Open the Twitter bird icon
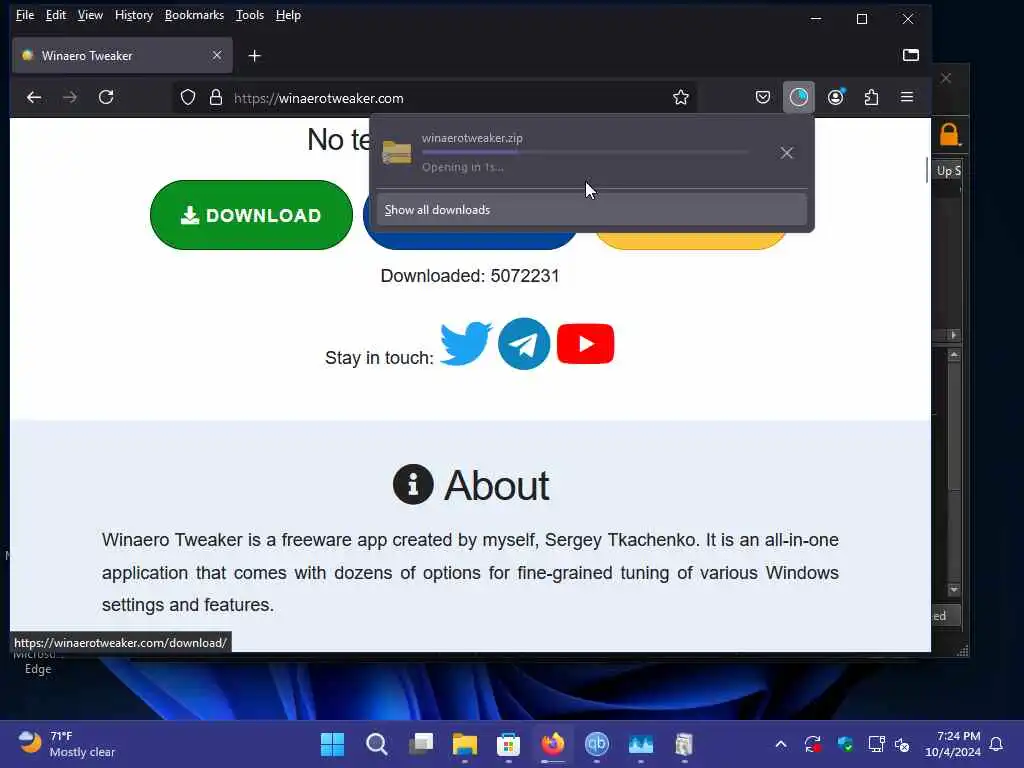The height and width of the screenshot is (768, 1024). 466,343
